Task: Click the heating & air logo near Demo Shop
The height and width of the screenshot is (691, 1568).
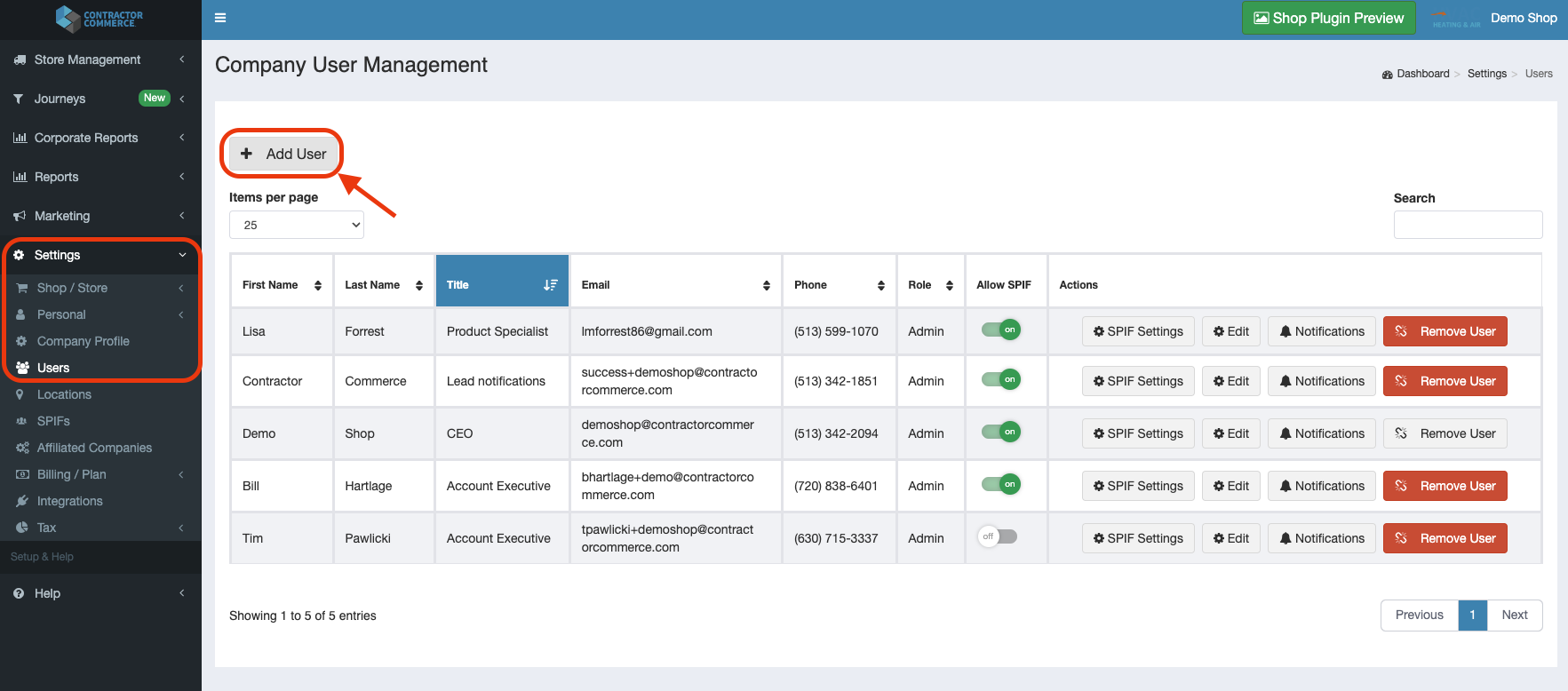Action: pos(1457,19)
